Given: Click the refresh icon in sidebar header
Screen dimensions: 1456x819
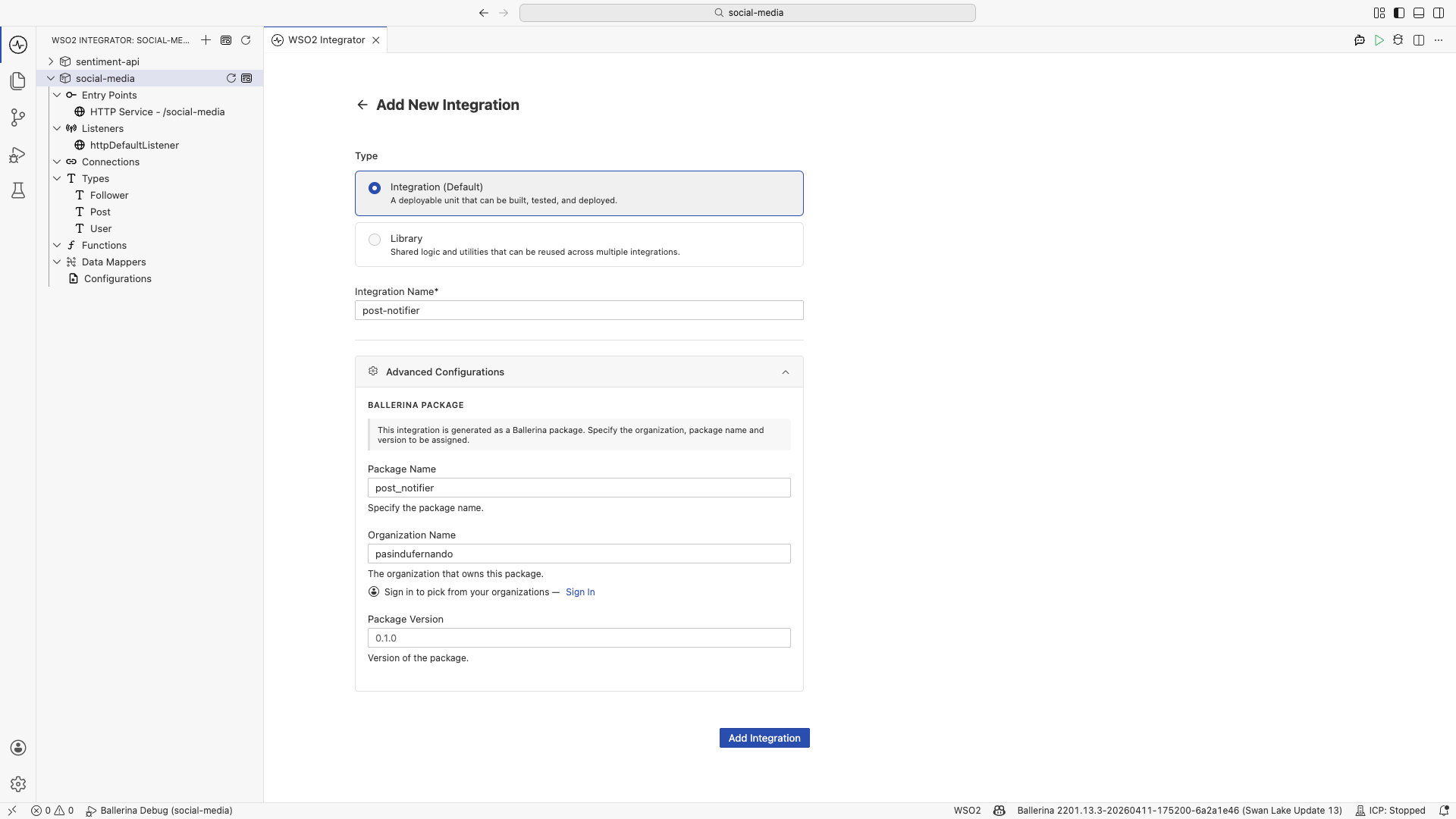Looking at the screenshot, I should [246, 40].
